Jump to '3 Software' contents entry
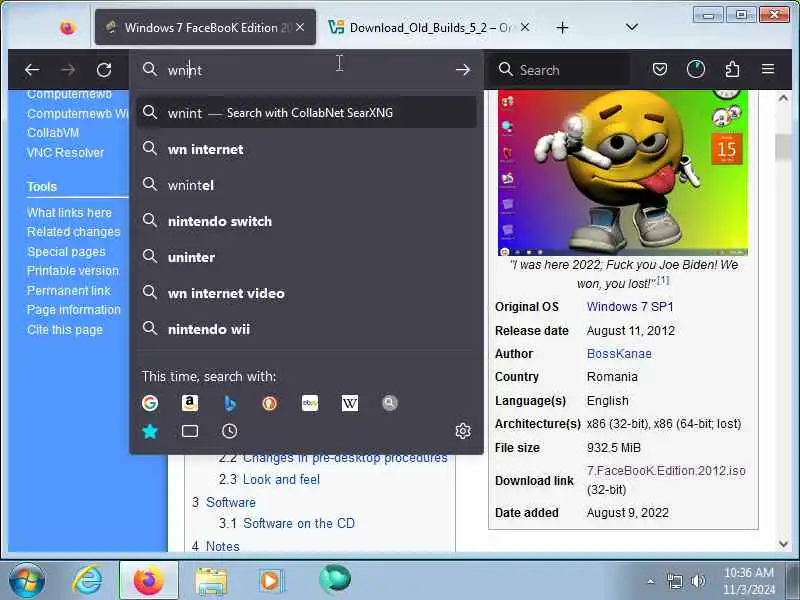800x600 pixels. (x=224, y=503)
